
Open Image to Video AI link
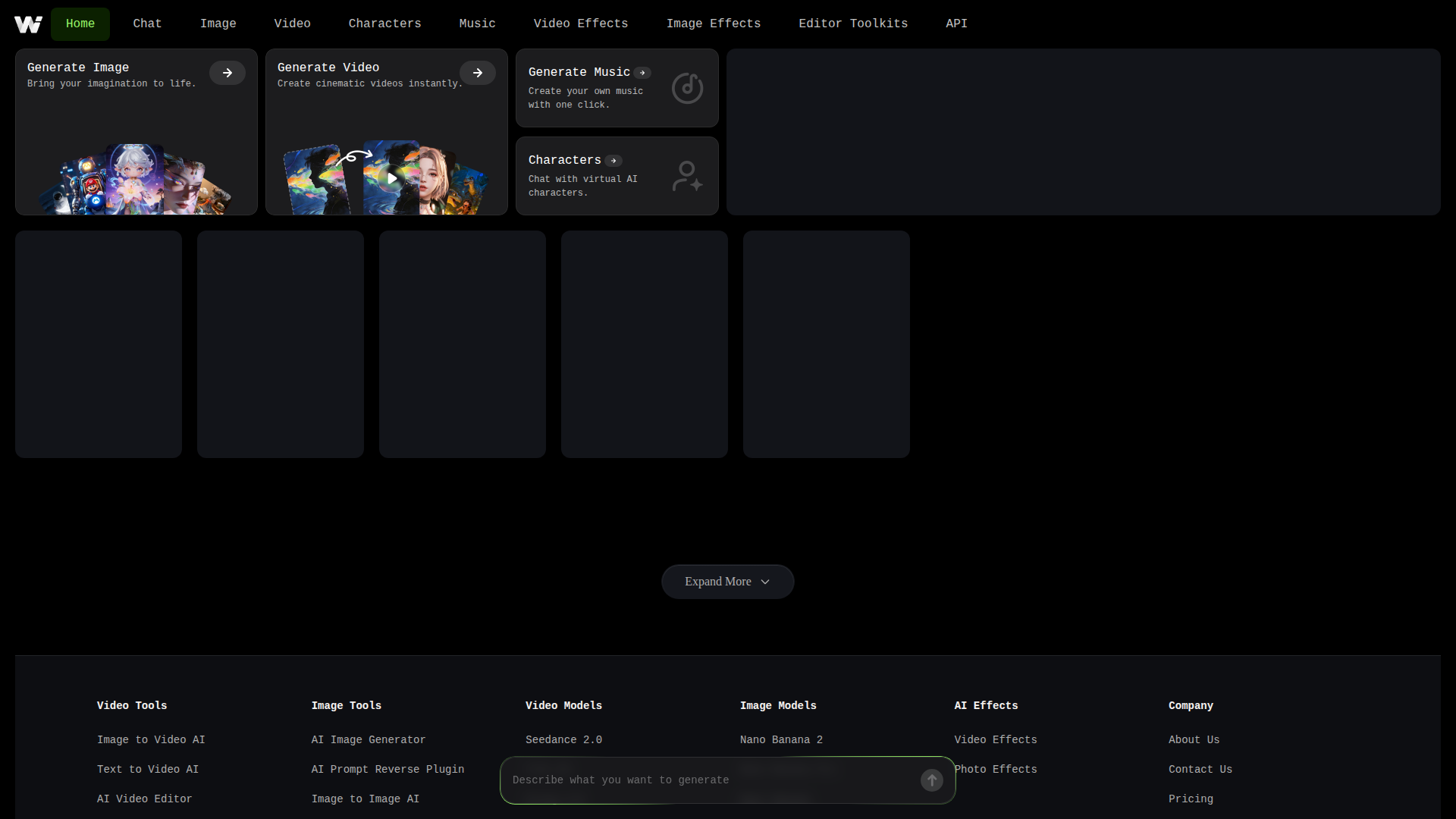point(151,739)
